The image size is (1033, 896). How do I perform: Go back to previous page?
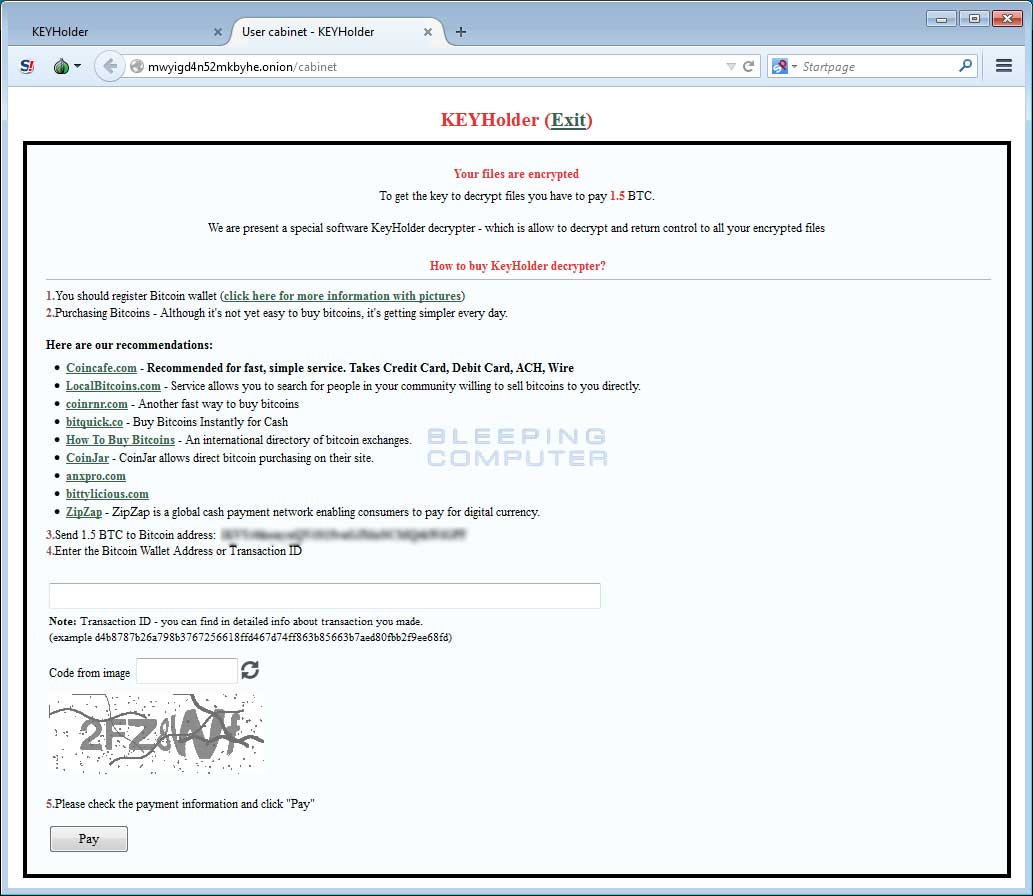(110, 67)
